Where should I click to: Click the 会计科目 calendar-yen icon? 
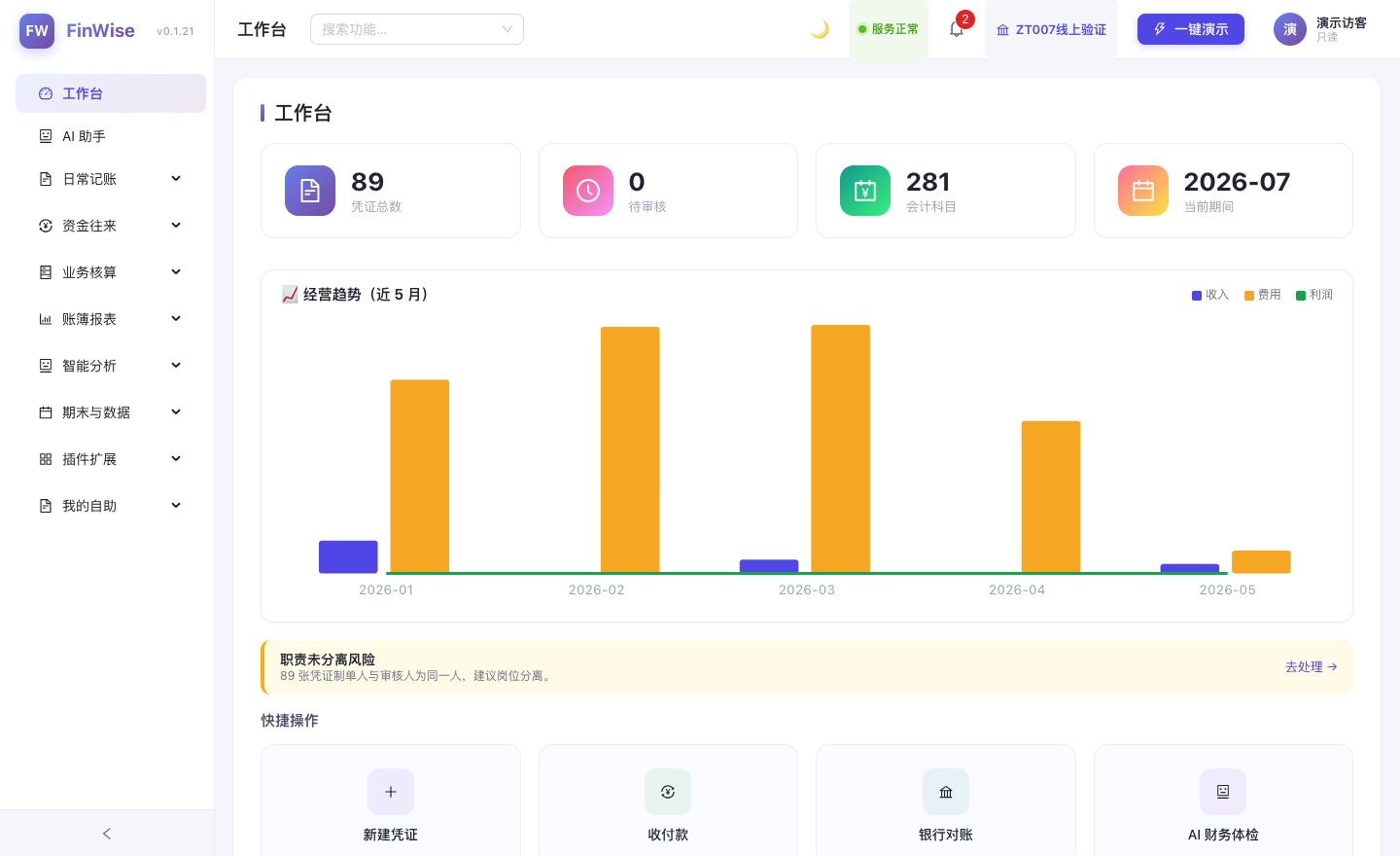(x=865, y=191)
